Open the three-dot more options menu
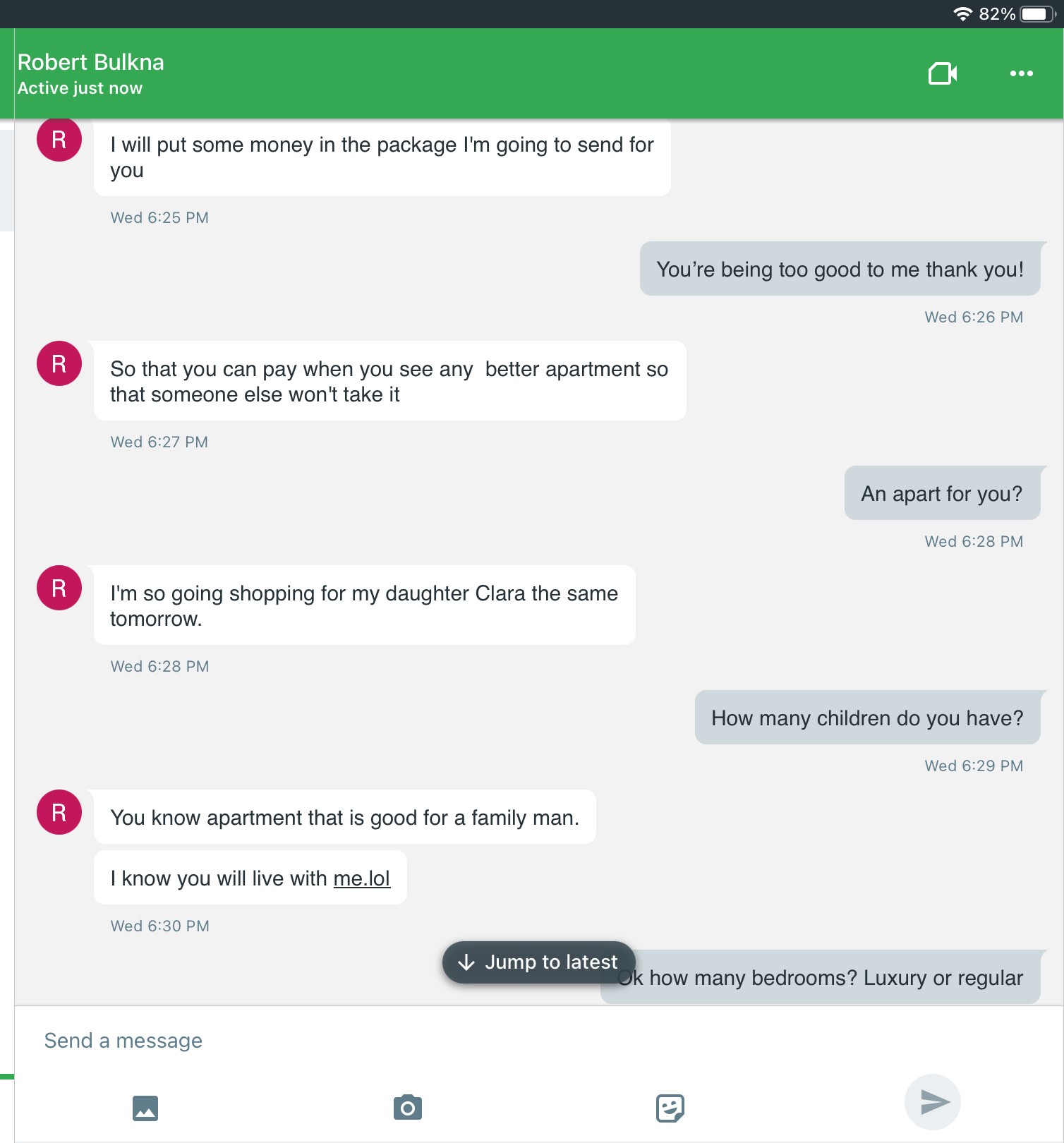1064x1143 pixels. [1021, 73]
